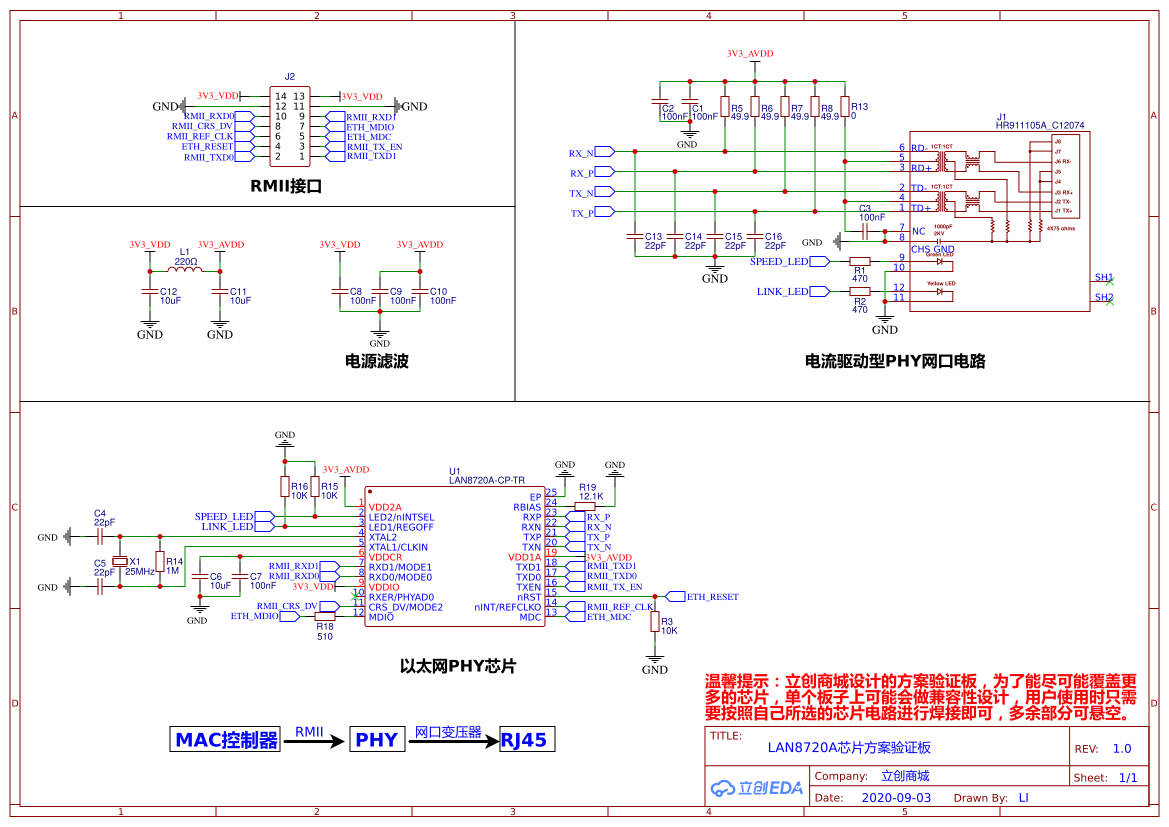Select the PHY box between RMII and 网口变压器
Image resolution: width=1169 pixels, height=827 pixels.
377,739
